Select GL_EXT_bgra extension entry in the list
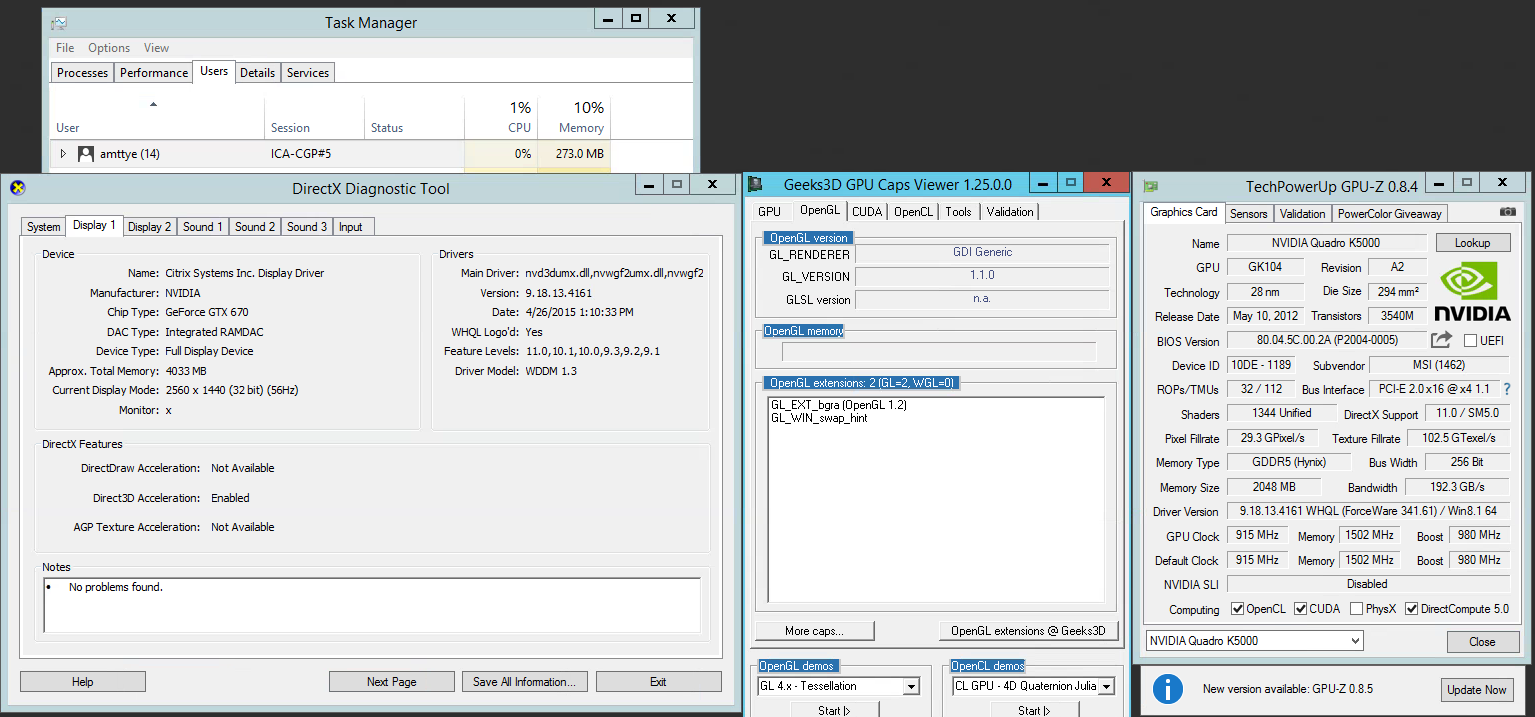The image size is (1535, 717). (838, 405)
